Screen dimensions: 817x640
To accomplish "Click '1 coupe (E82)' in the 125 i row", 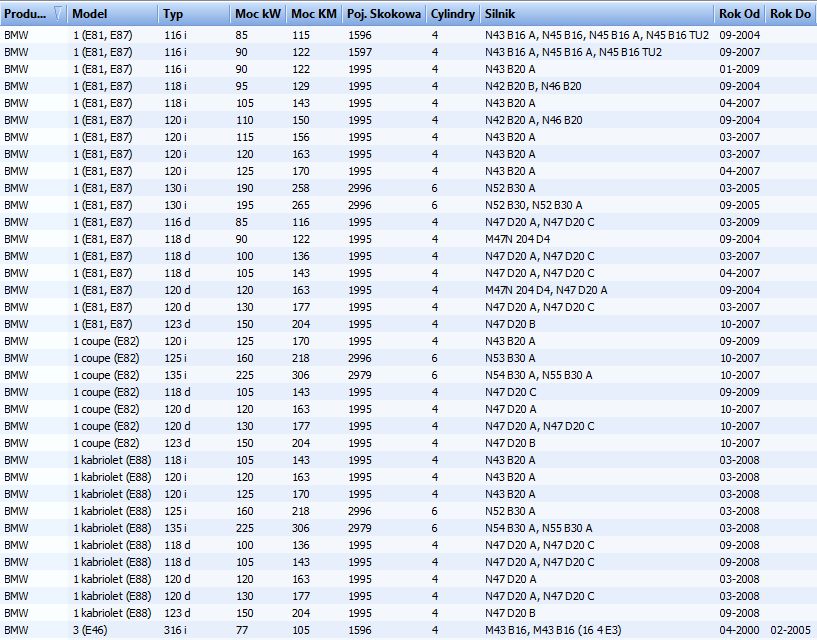I will click(106, 358).
